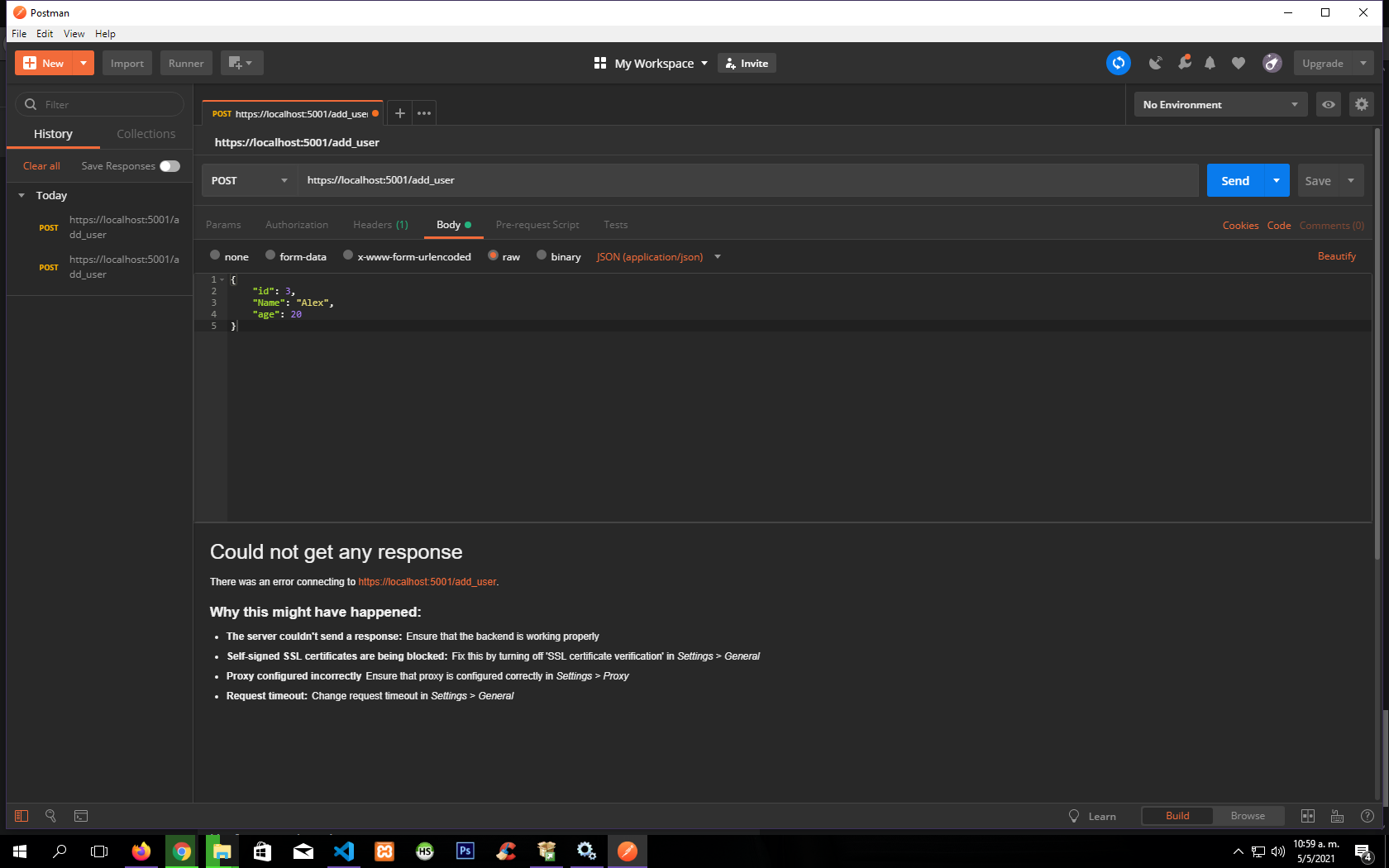Open the New button dropdown arrow
This screenshot has width=1389, height=868.
point(84,63)
